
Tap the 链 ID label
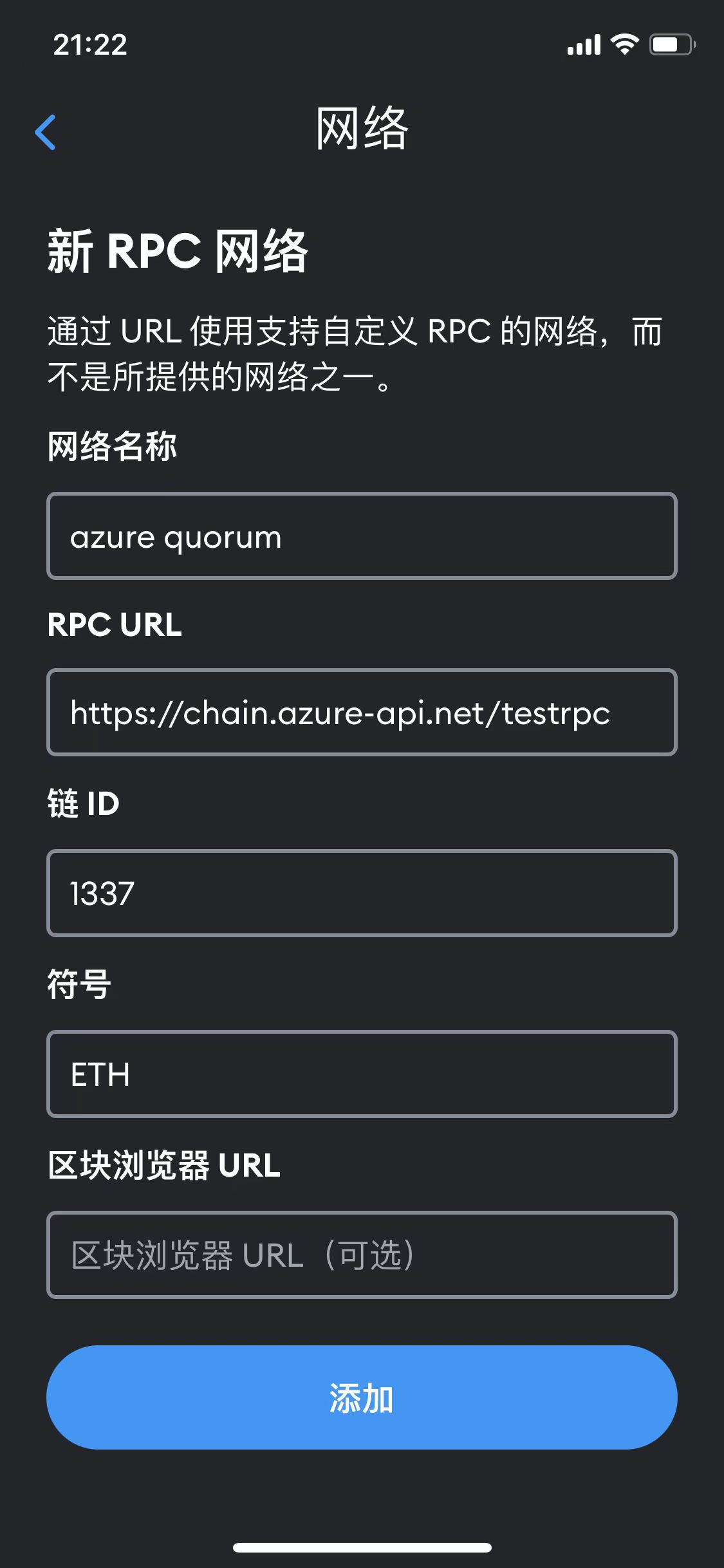[84, 803]
